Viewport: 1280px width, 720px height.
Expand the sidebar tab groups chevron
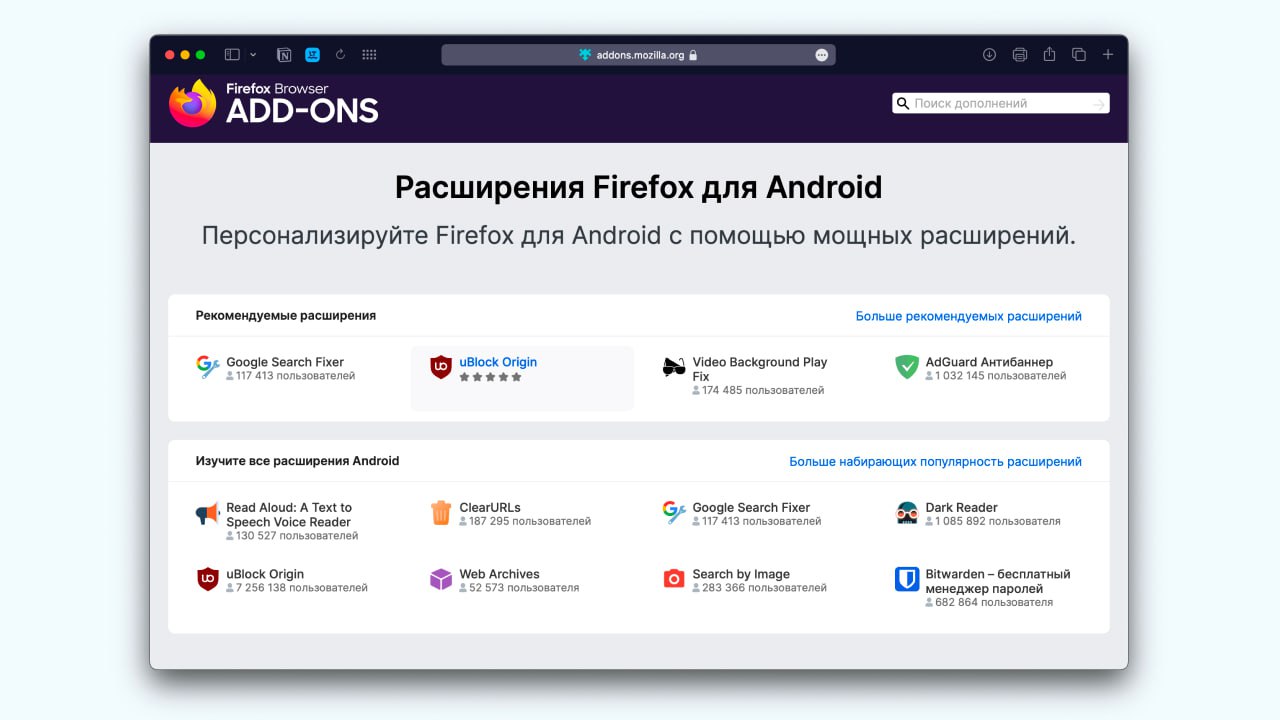click(x=253, y=55)
